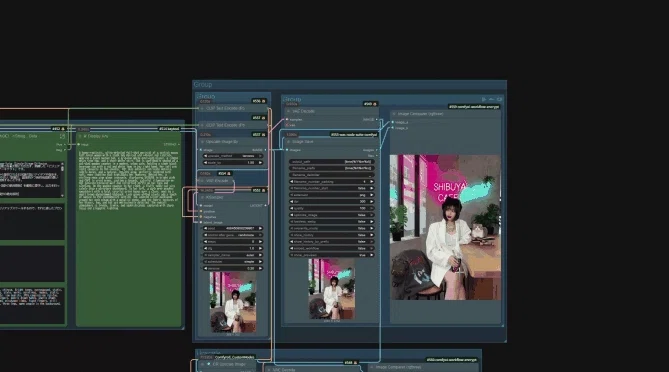Open the overwrite_mode dropdown in Image Save
Screen dimensions: 669x372
tap(332, 228)
